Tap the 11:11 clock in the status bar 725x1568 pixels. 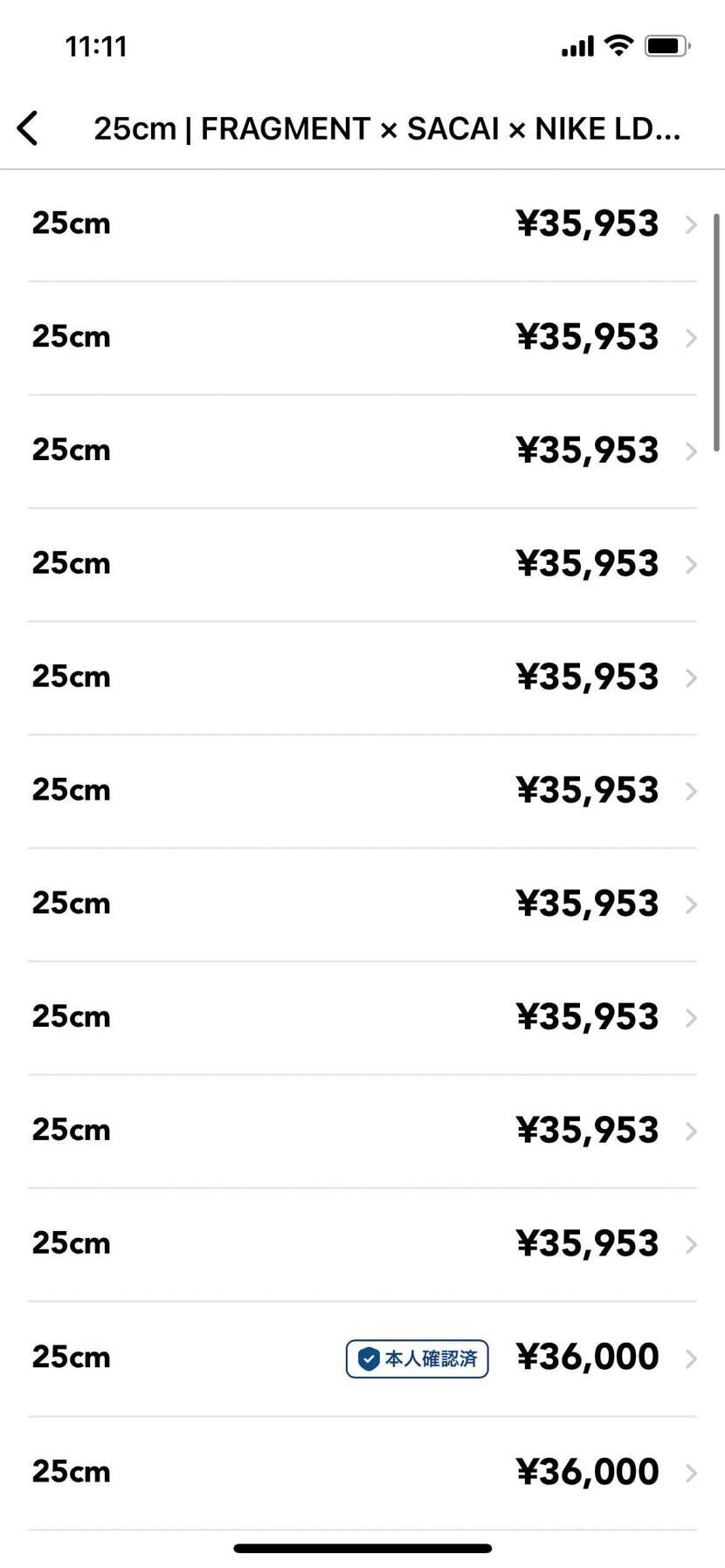click(x=96, y=46)
